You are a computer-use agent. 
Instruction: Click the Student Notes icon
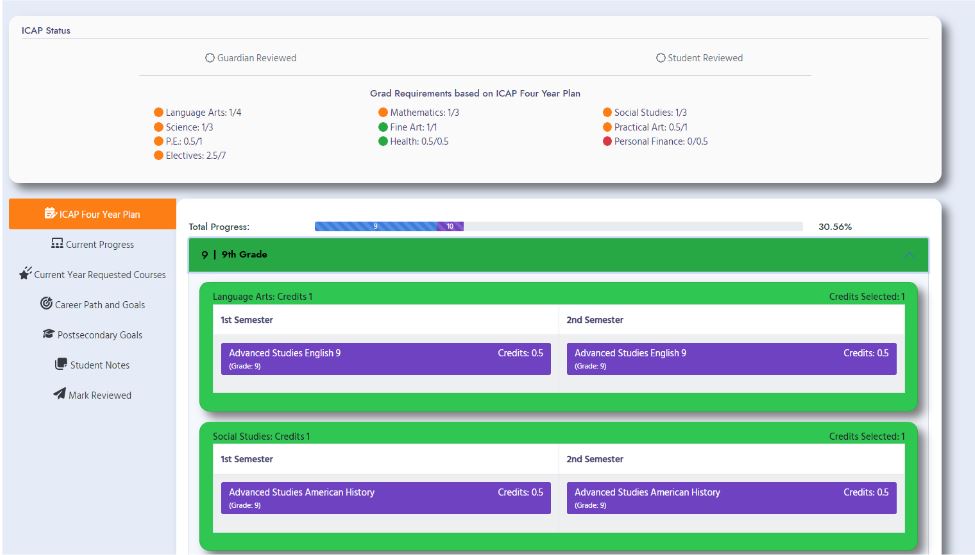(60, 365)
